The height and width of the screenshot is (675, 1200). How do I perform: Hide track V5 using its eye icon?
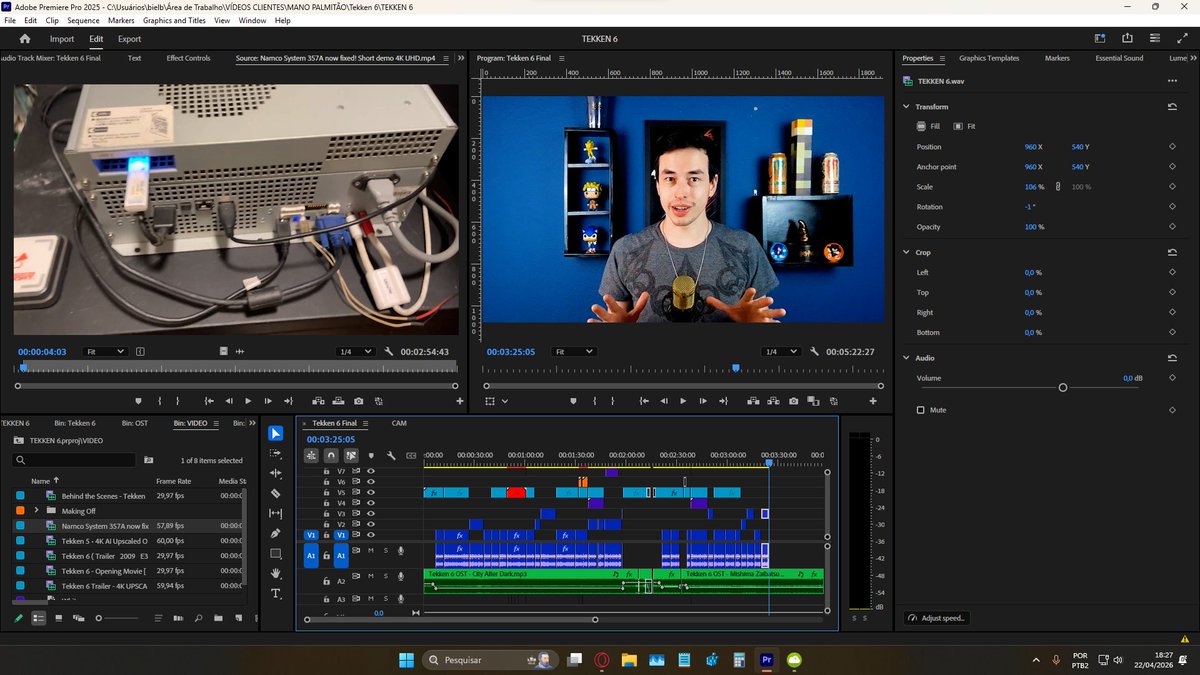coord(371,492)
